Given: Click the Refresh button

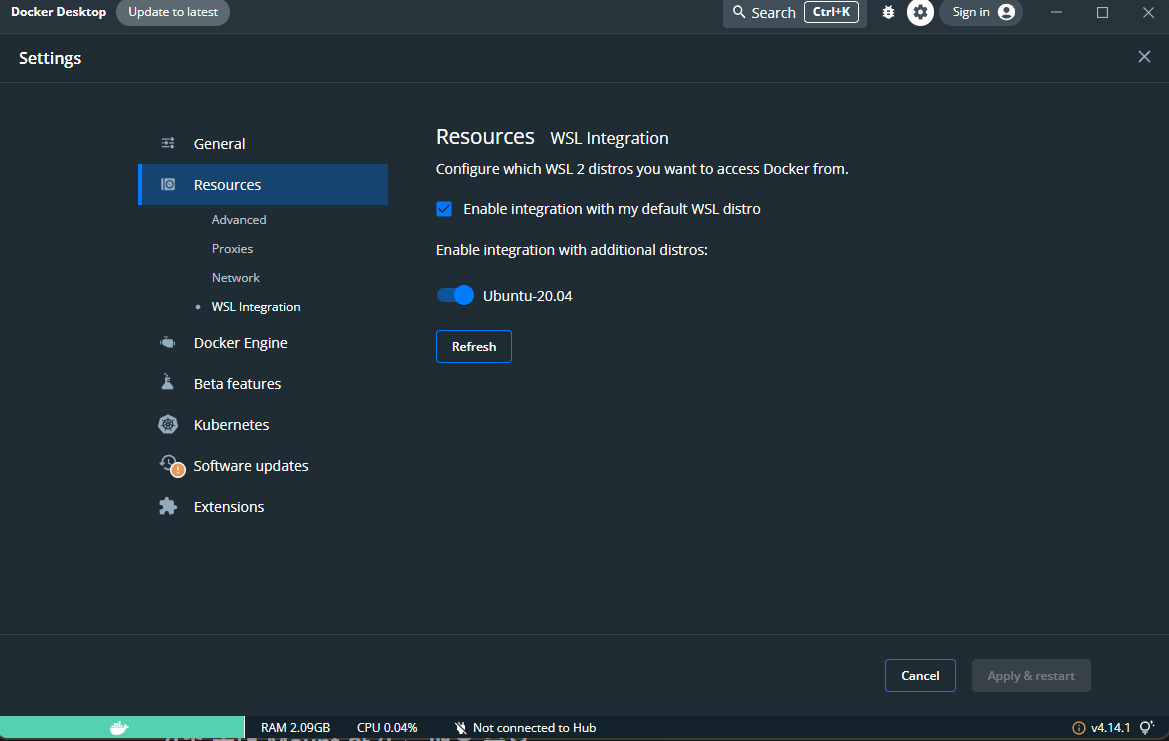Looking at the screenshot, I should [473, 346].
